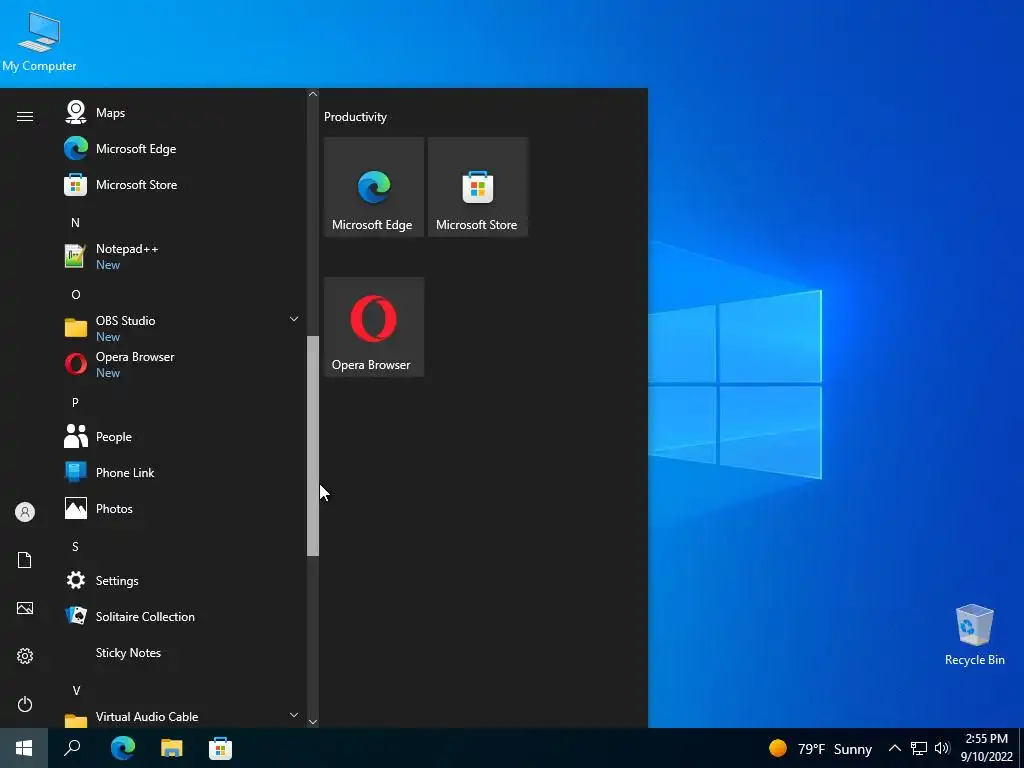Open Documents from the Start sidebar
This screenshot has height=768, width=1024.
pos(25,560)
